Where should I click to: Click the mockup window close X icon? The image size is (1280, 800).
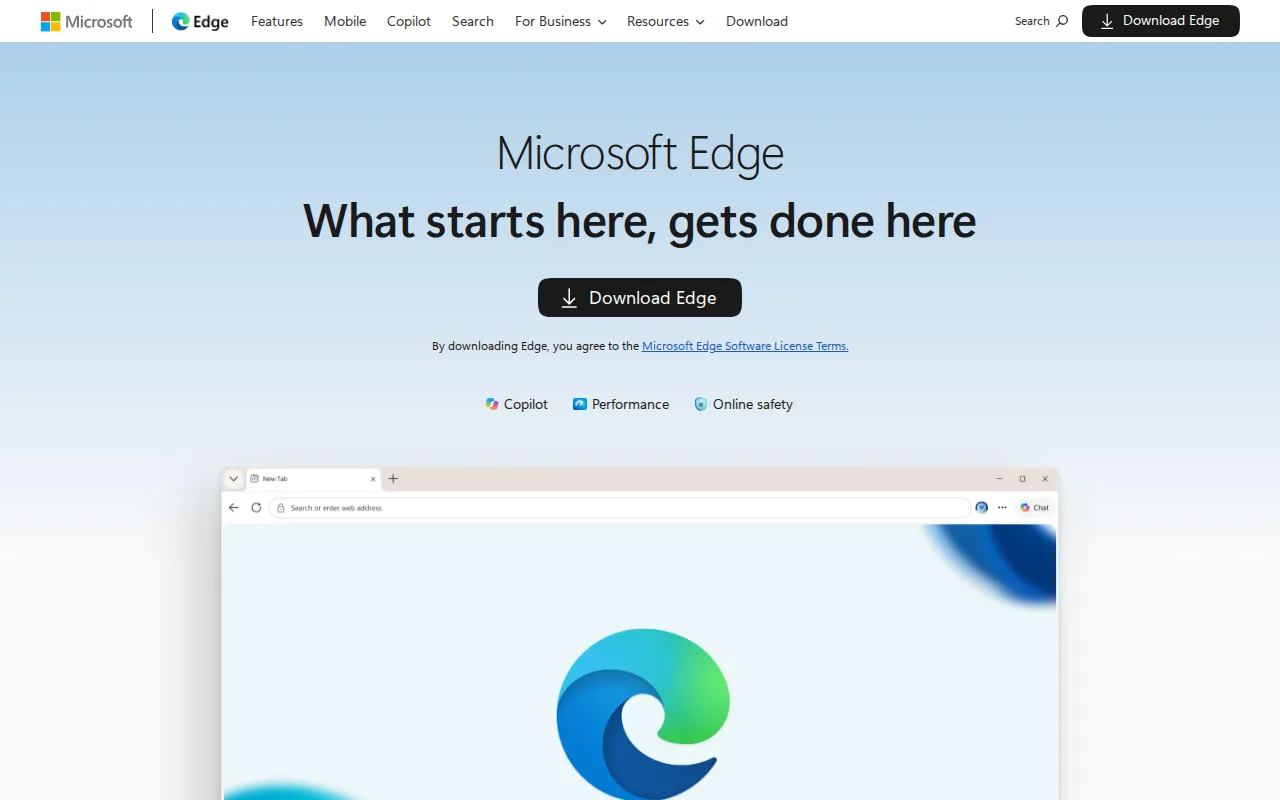pyautogui.click(x=1045, y=479)
